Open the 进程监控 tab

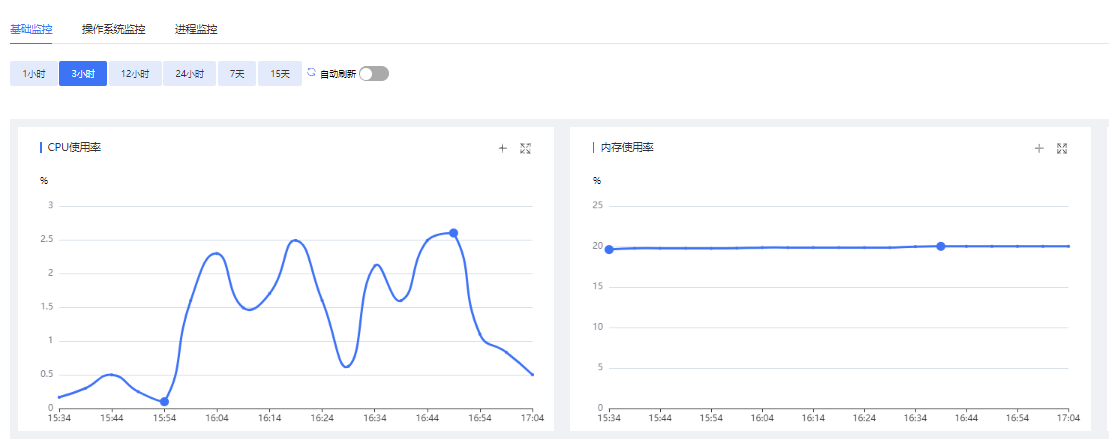pyautogui.click(x=196, y=29)
